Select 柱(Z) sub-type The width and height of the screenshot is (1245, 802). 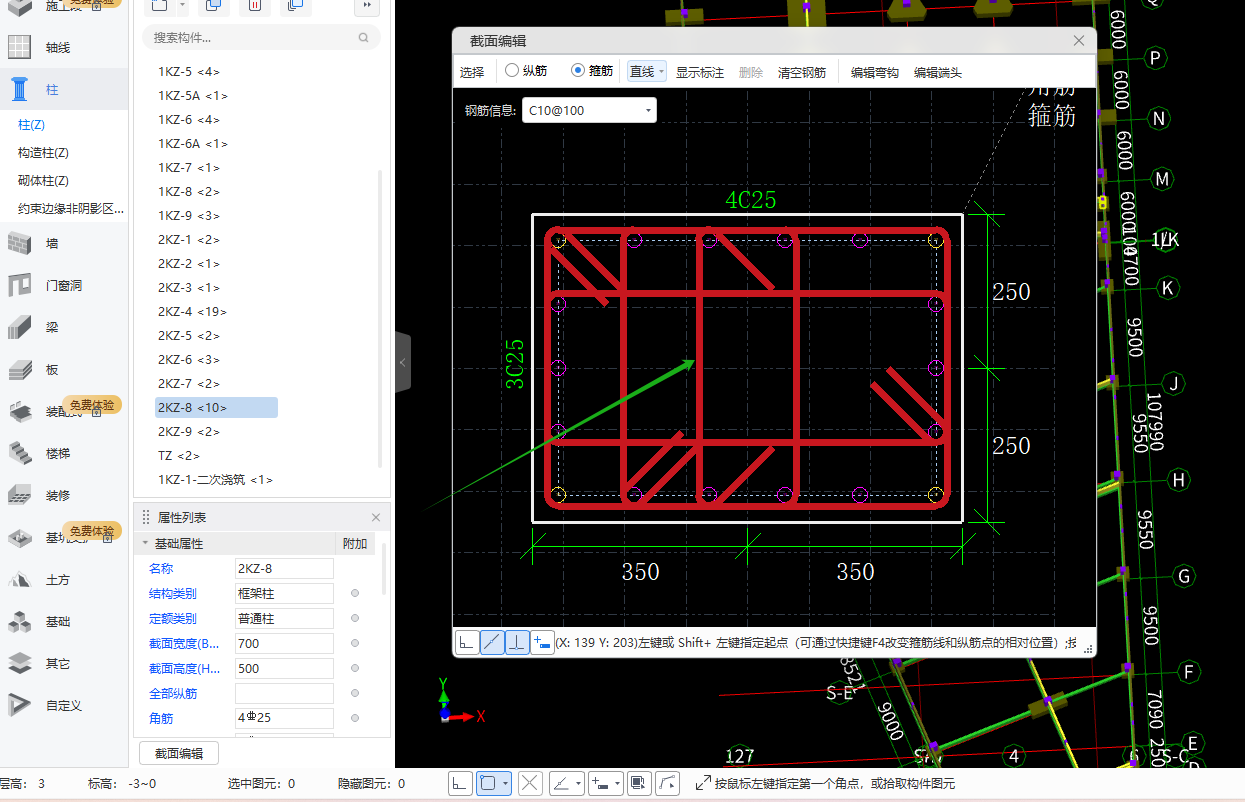click(32, 125)
